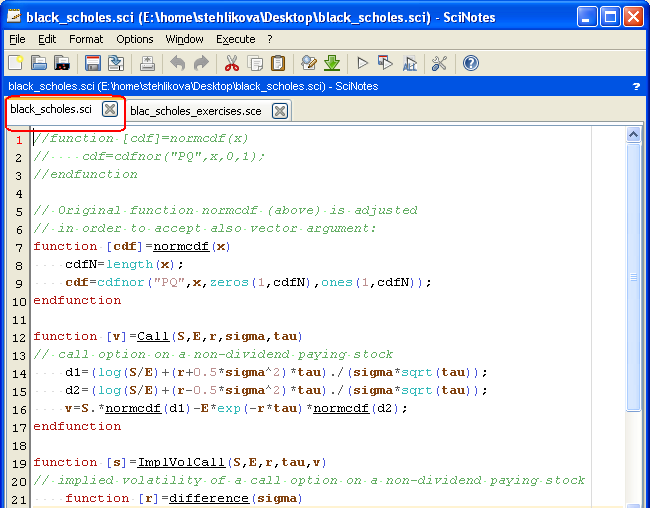Click the comment 'Original function normcdf (above) is adjusted'

click(238, 210)
